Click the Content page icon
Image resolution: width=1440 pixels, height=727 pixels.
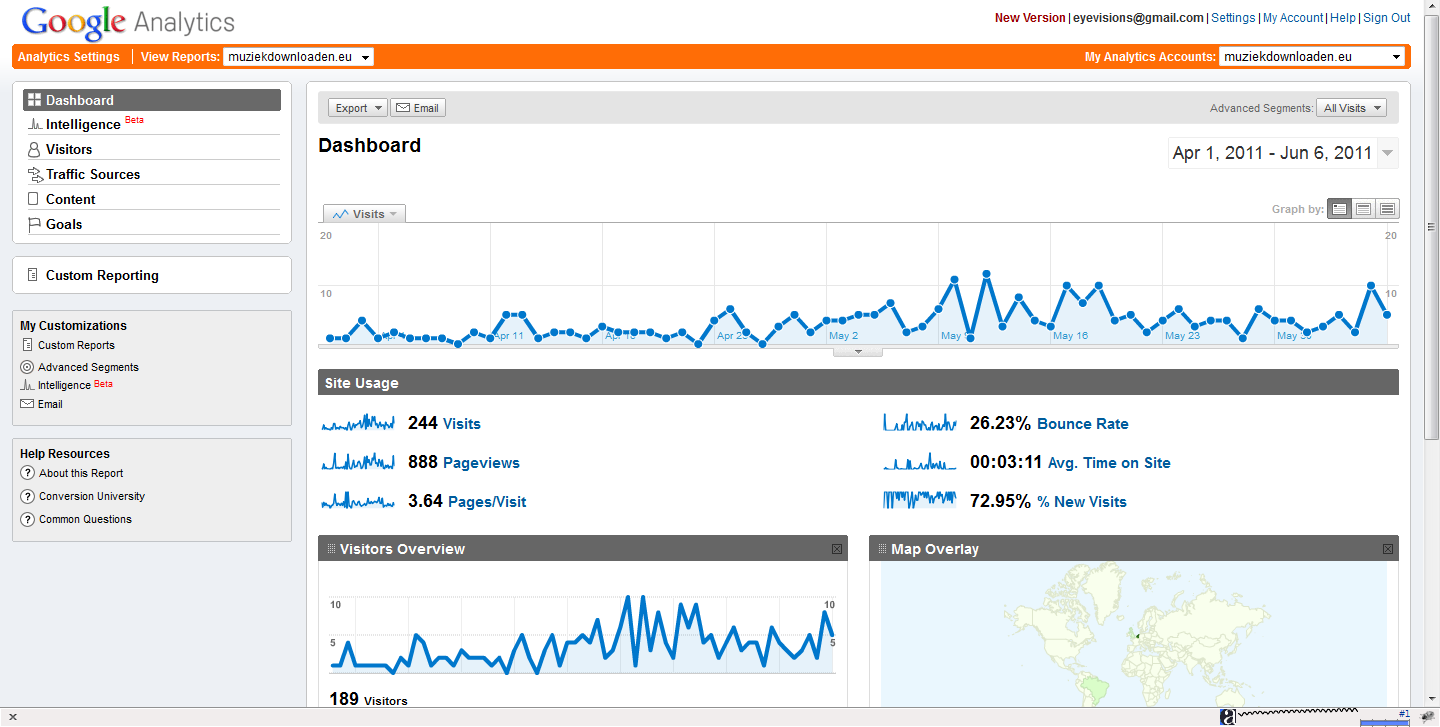click(33, 199)
